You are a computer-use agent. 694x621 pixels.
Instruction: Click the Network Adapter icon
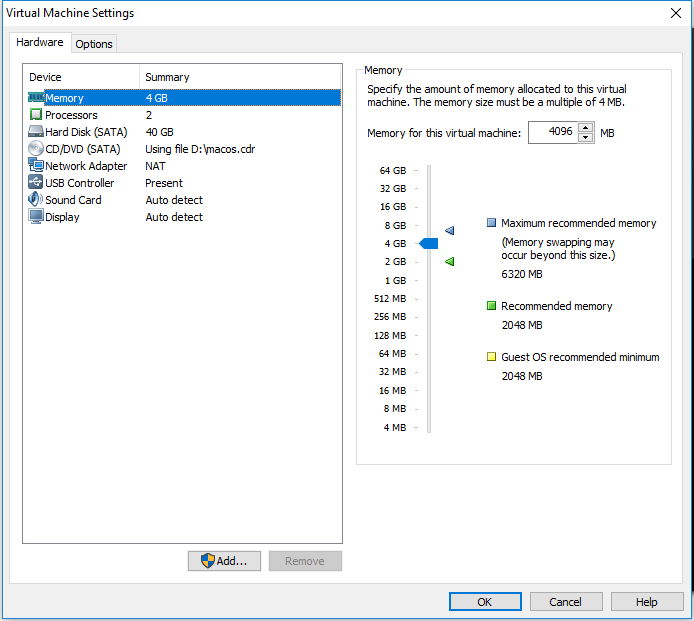pyautogui.click(x=36, y=165)
